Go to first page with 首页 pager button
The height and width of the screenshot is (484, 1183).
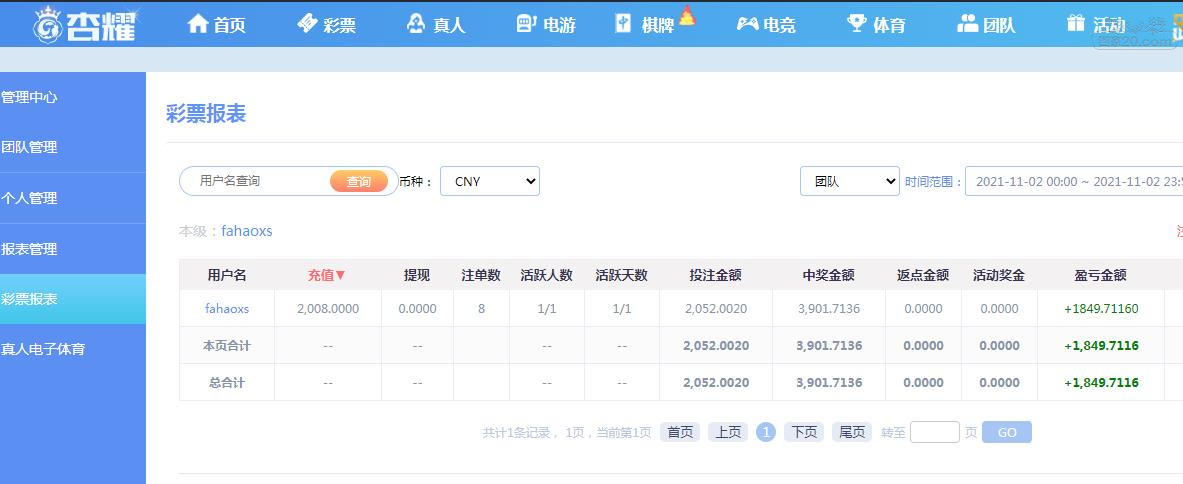point(680,432)
